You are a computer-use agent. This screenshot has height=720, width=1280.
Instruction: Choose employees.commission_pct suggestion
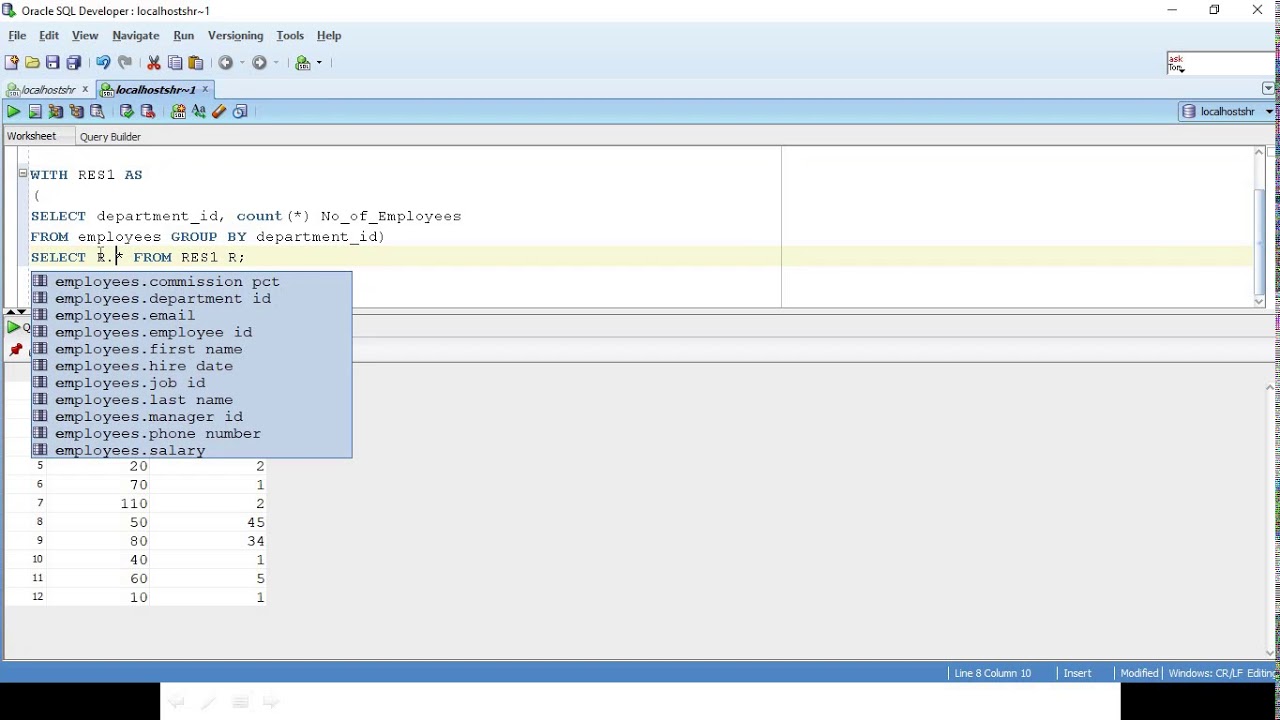(191, 282)
